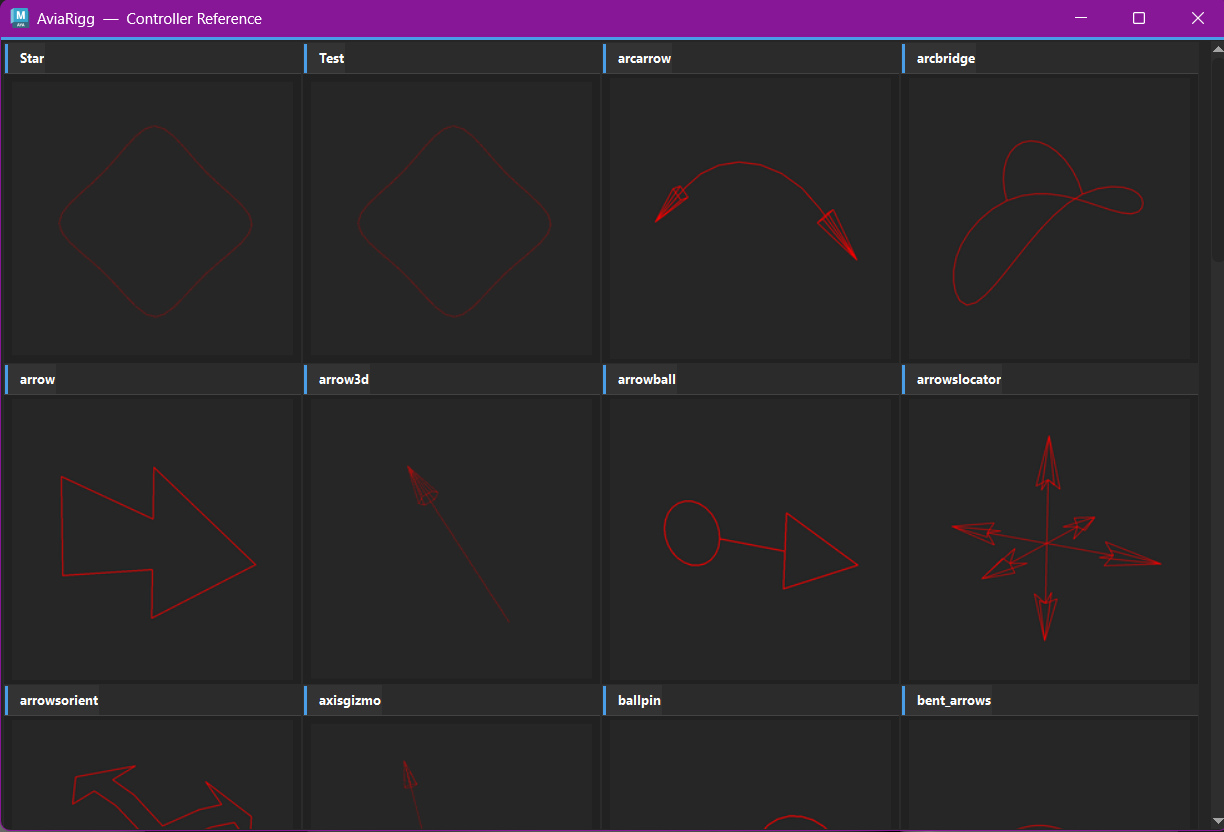
Task: Pick the bent_arrows controller shape preview
Action: [x=1049, y=776]
